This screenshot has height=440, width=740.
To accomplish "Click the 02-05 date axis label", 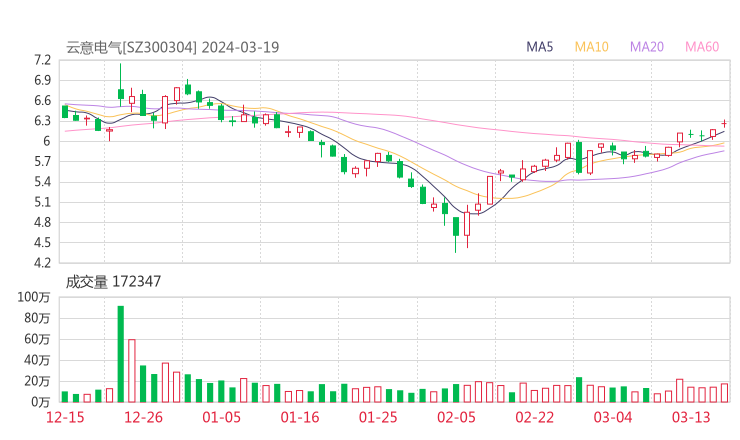I will point(456,417).
